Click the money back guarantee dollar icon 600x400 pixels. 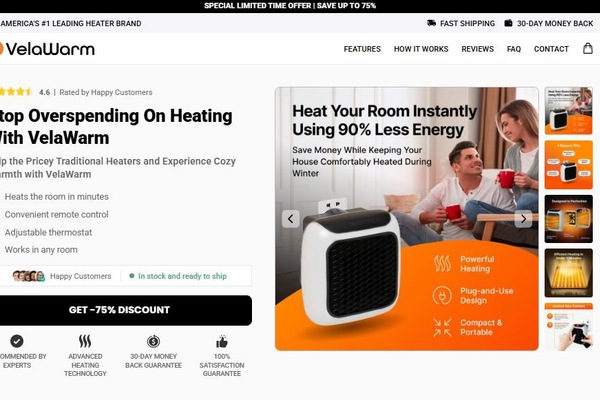(153, 341)
